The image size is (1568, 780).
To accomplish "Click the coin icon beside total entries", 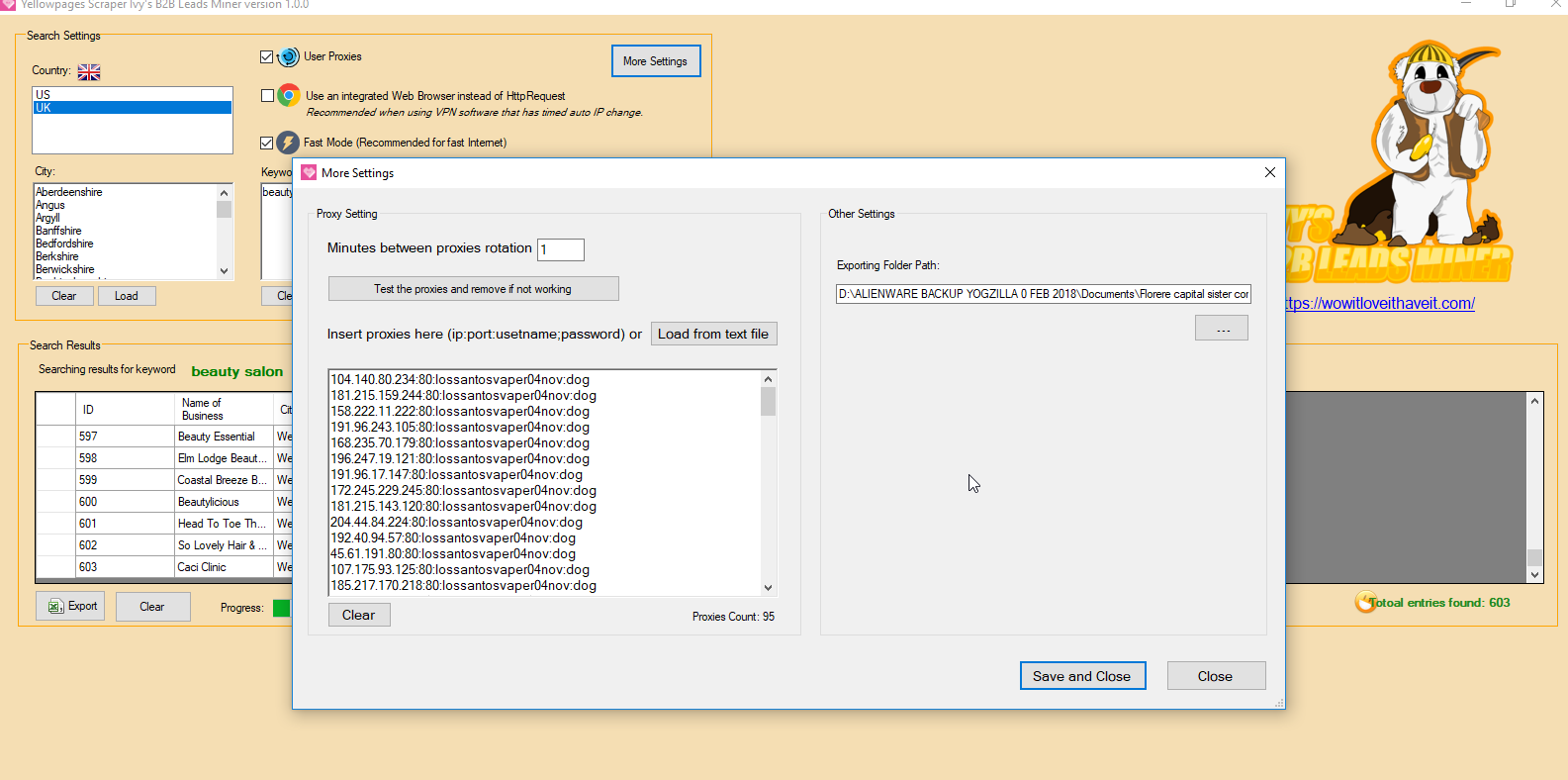I will coord(1365,602).
